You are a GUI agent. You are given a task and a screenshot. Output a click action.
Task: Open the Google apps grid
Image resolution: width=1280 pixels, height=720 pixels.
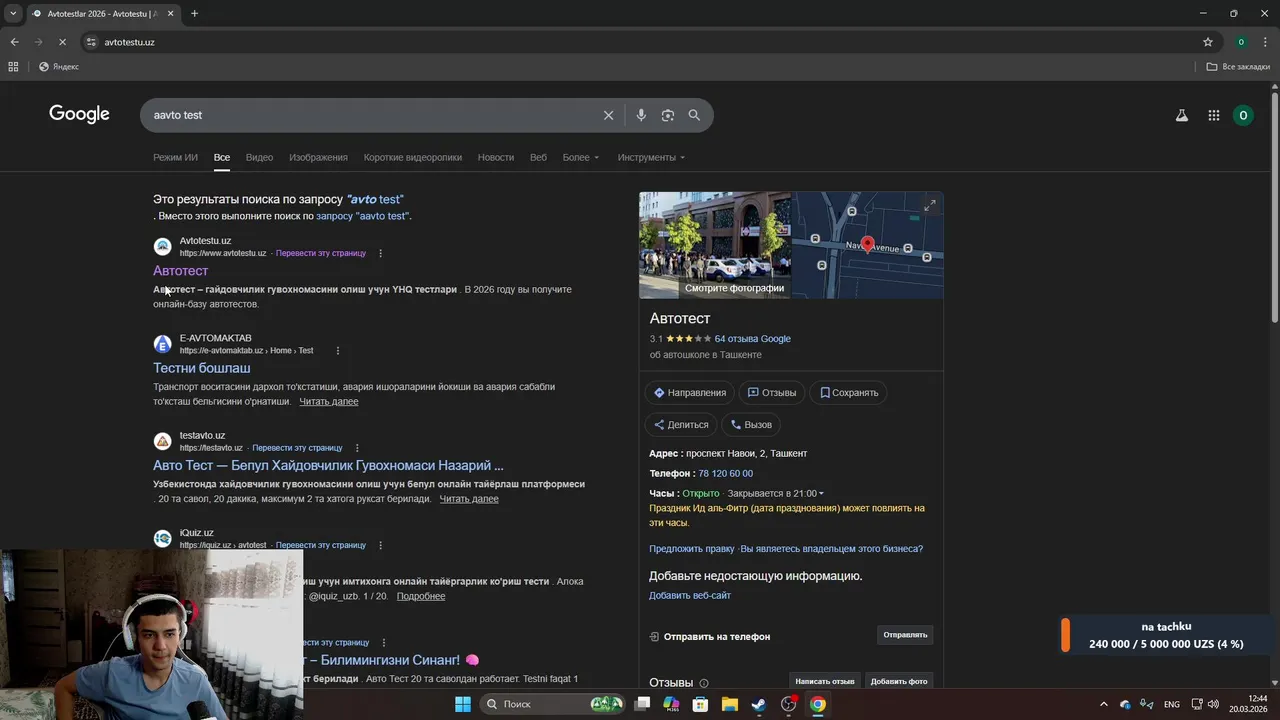click(x=1213, y=115)
